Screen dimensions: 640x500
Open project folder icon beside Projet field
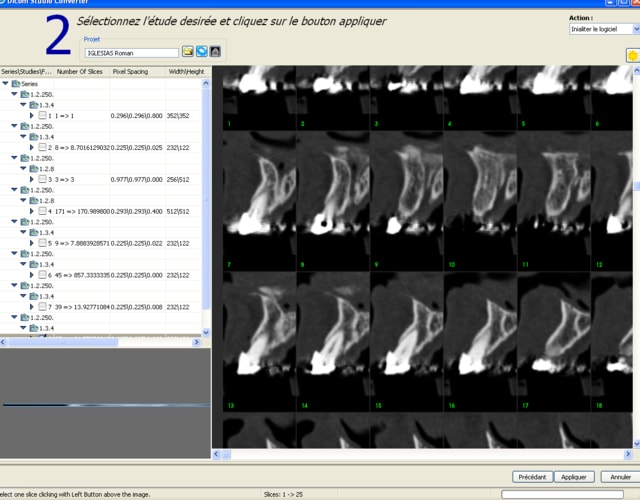point(188,51)
